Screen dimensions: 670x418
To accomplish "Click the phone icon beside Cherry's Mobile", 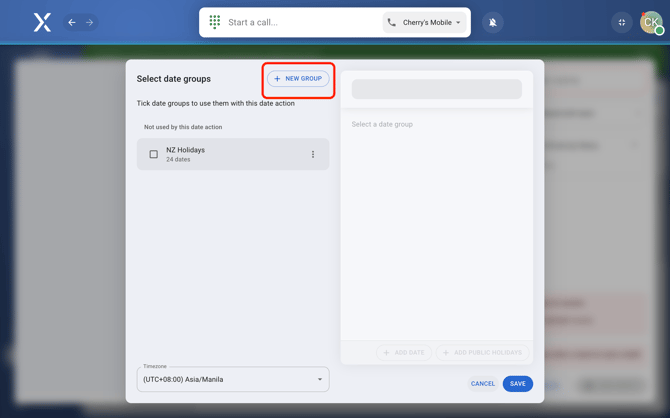I will (392, 22).
